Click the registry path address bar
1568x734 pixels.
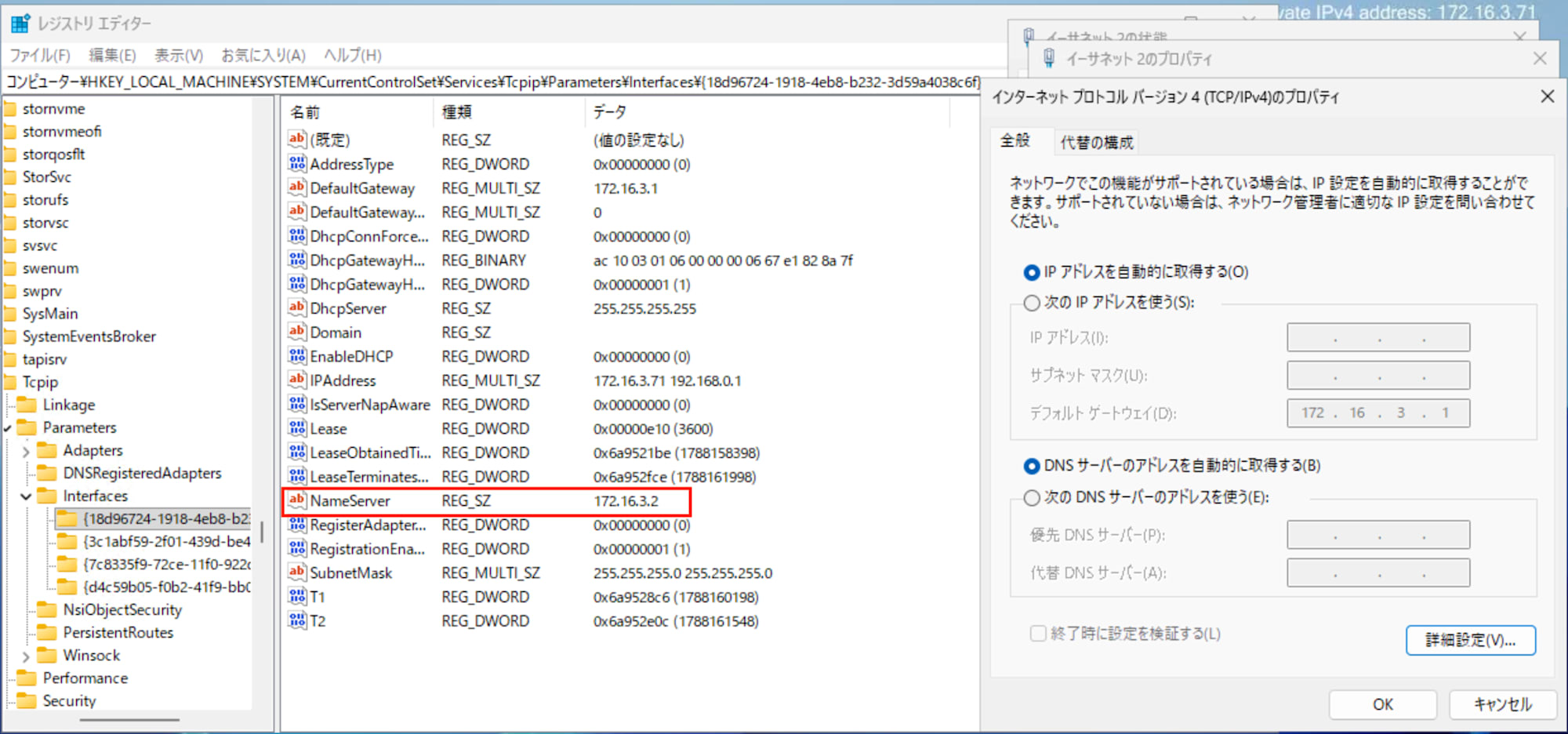click(x=492, y=82)
